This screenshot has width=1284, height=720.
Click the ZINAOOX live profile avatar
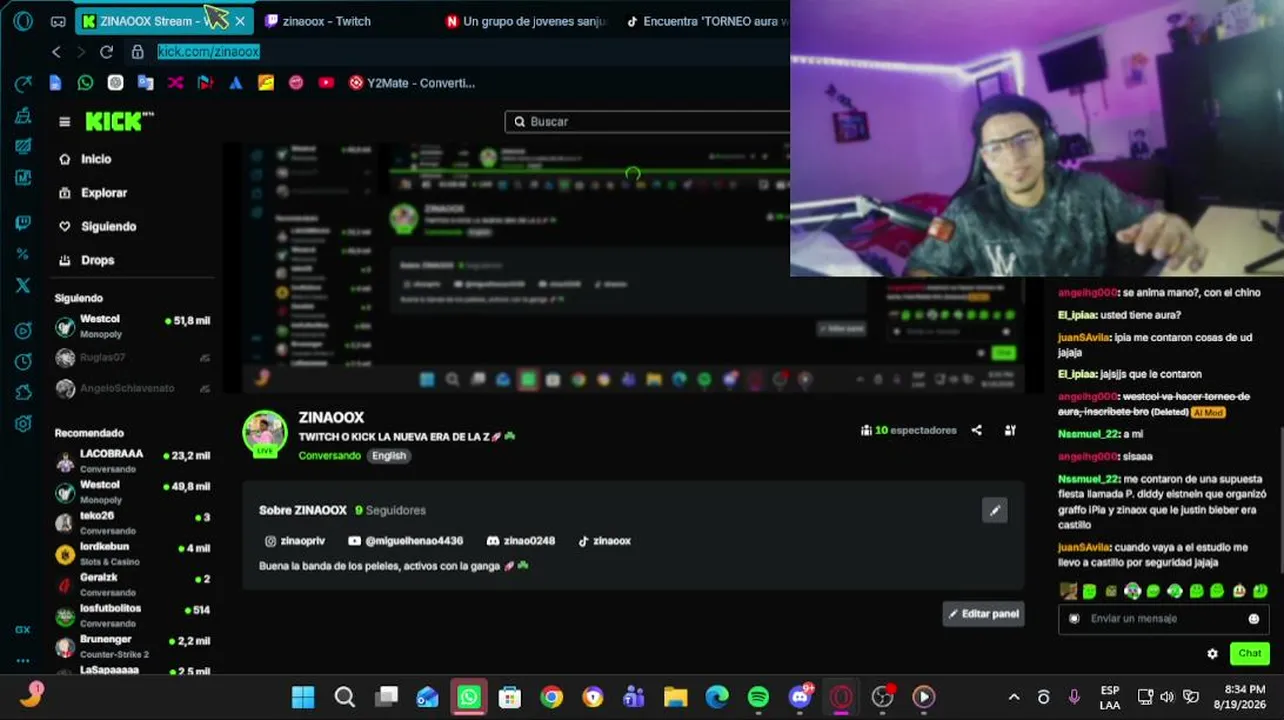pyautogui.click(x=265, y=434)
